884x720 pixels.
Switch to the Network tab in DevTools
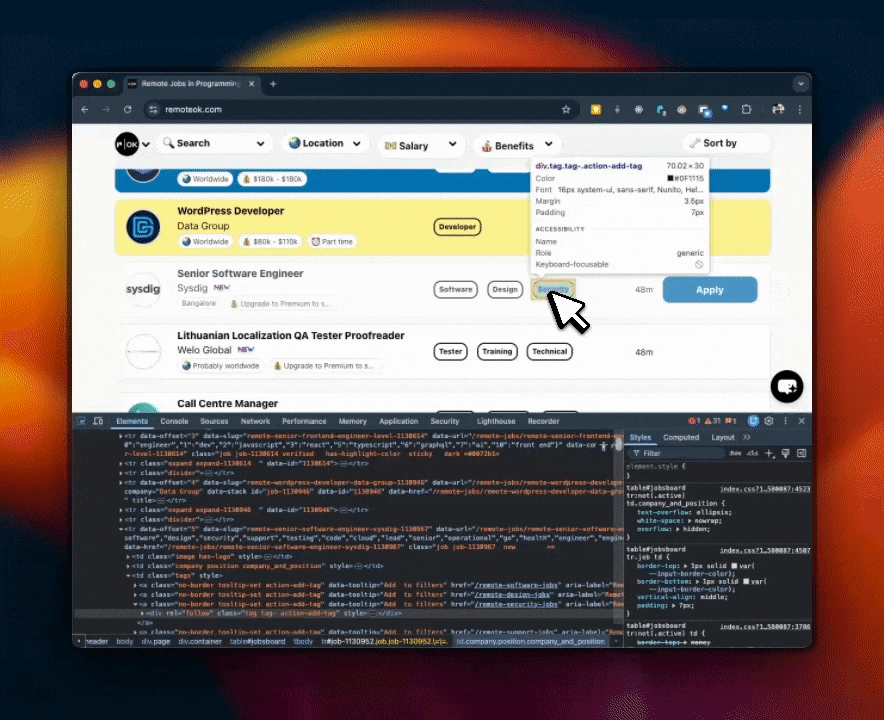(255, 422)
